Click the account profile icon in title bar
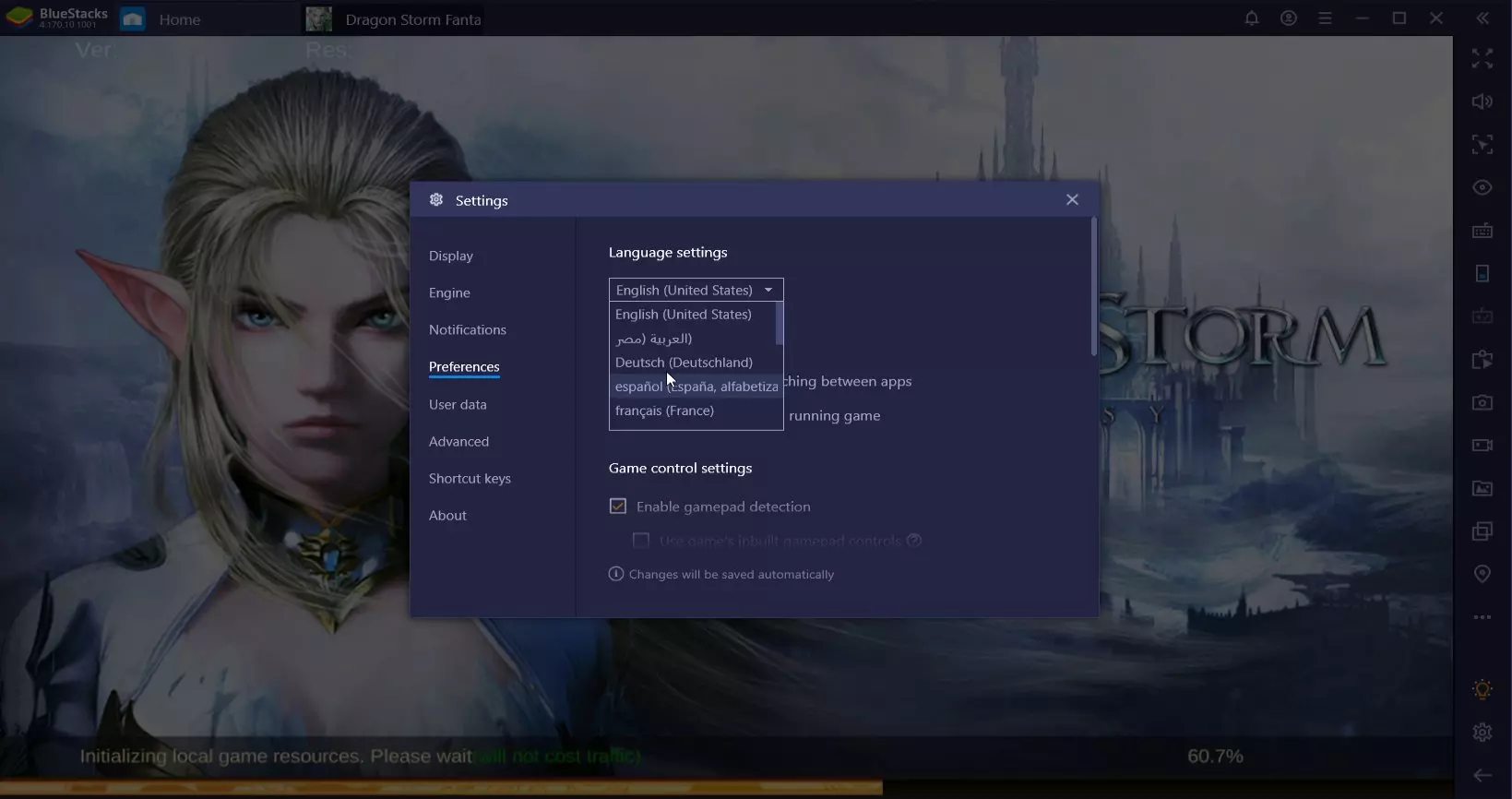 (1288, 18)
